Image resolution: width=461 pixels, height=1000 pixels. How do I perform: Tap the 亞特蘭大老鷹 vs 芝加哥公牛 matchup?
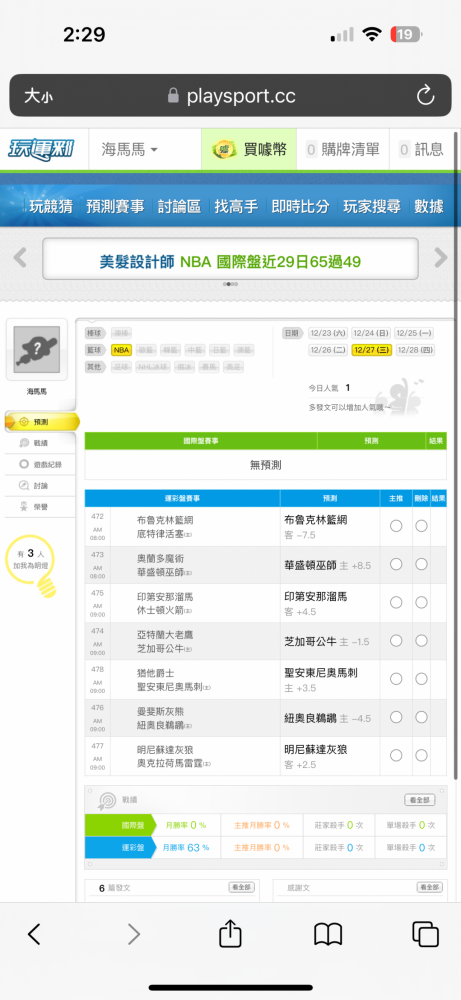tap(165, 641)
